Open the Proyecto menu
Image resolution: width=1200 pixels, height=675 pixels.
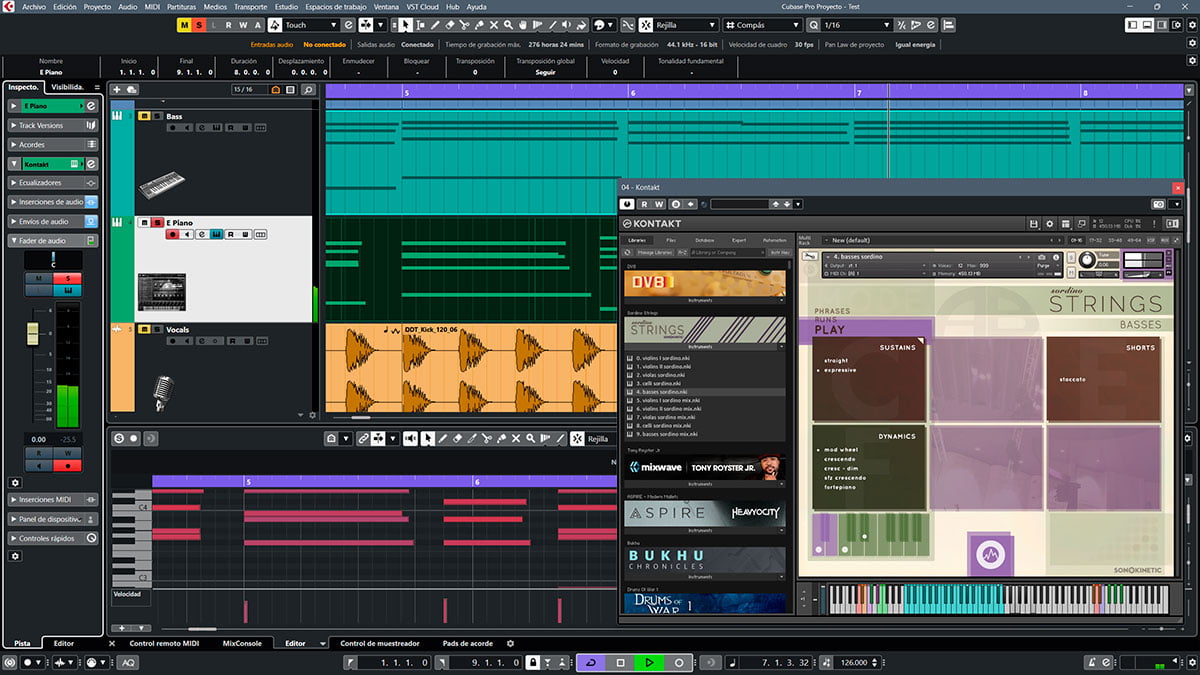click(x=97, y=6)
